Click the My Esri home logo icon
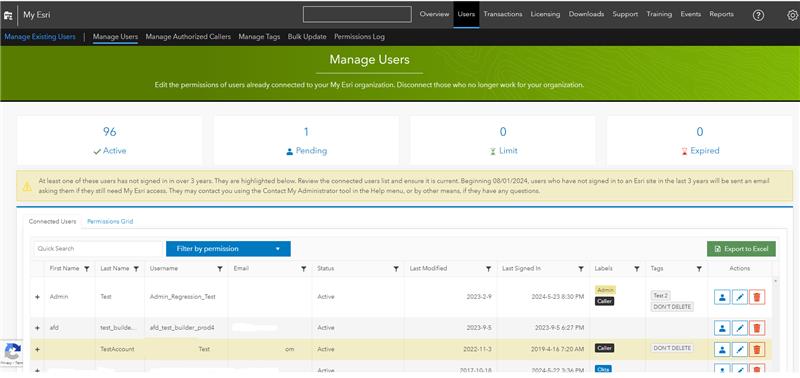This screenshot has height=378, width=800. [x=8, y=15]
